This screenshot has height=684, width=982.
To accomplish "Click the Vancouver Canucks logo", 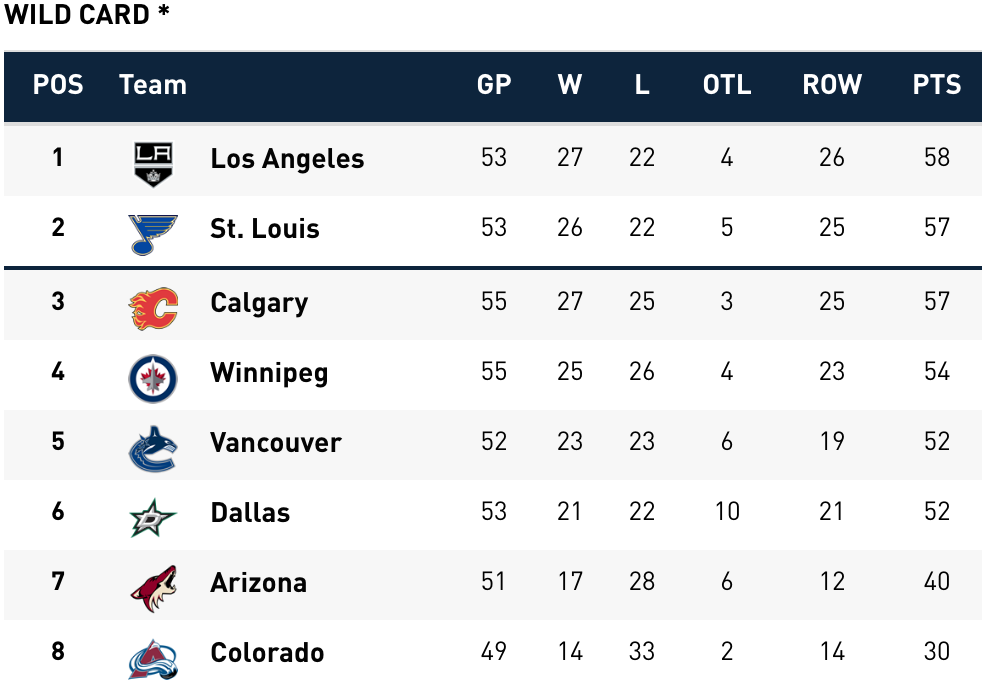I will pyautogui.click(x=153, y=449).
